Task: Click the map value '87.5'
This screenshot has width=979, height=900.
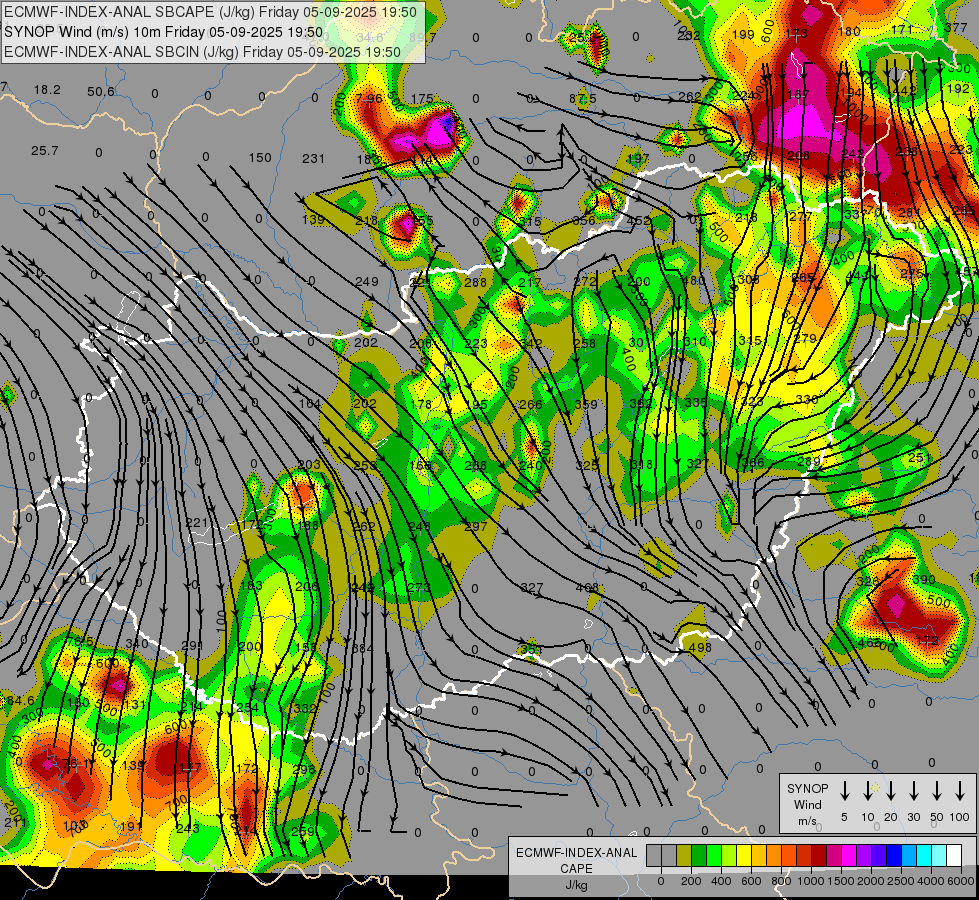Action: click(583, 99)
